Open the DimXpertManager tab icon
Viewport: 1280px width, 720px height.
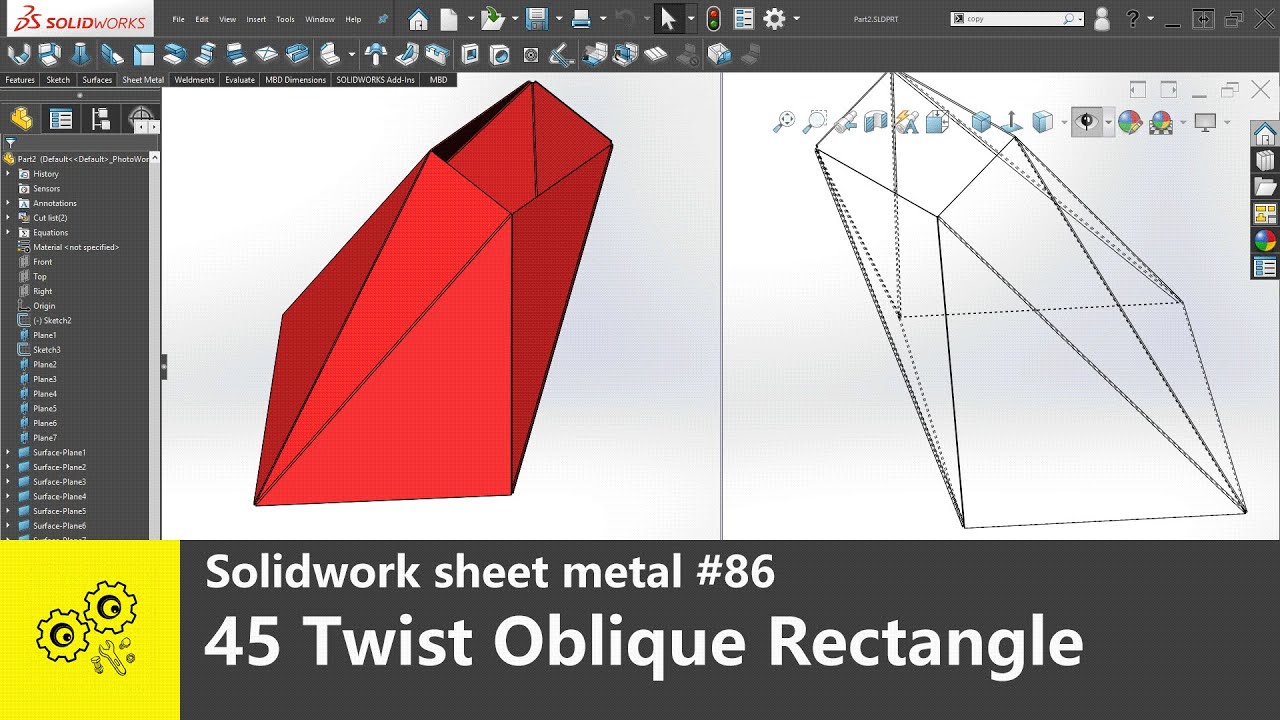pos(141,120)
